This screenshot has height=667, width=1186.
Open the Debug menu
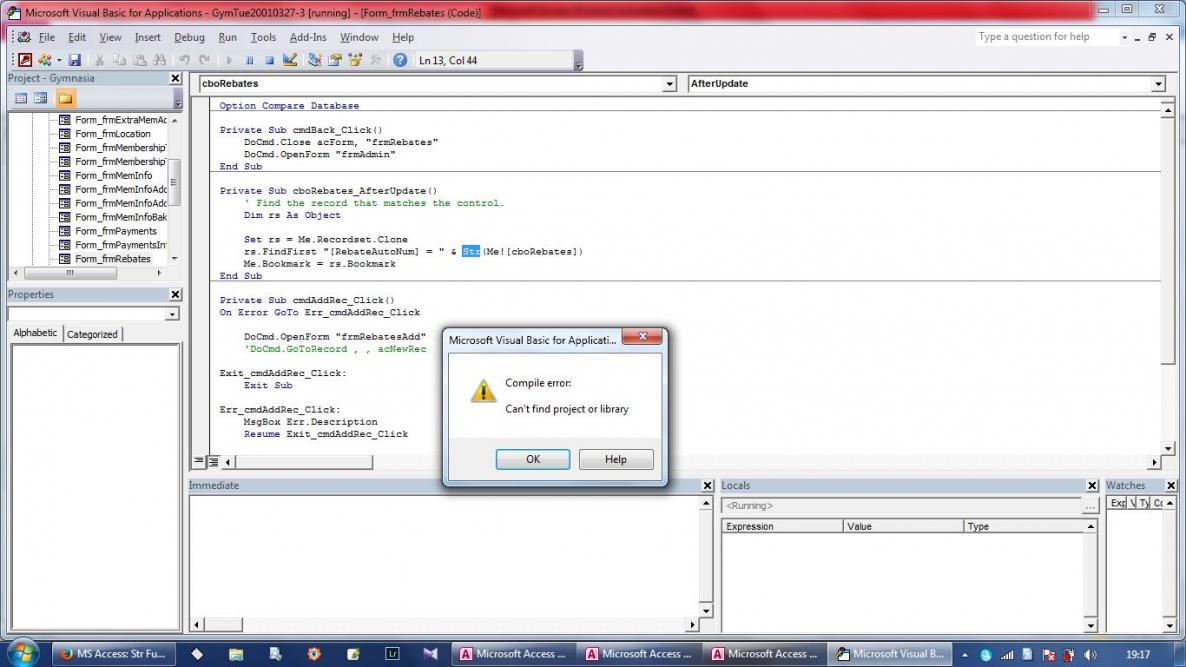point(189,37)
